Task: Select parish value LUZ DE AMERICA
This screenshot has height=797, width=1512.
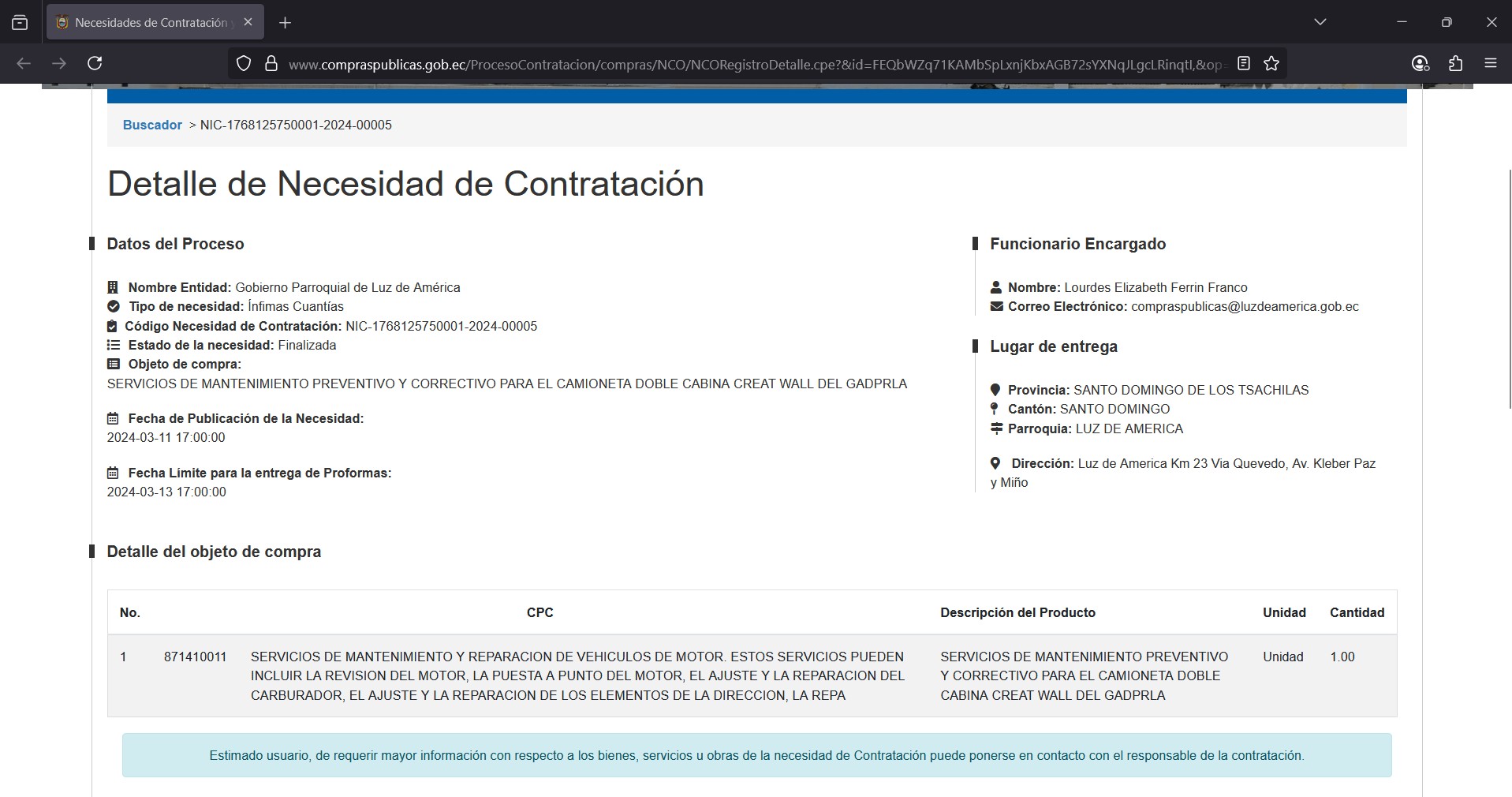Action: [x=1129, y=428]
